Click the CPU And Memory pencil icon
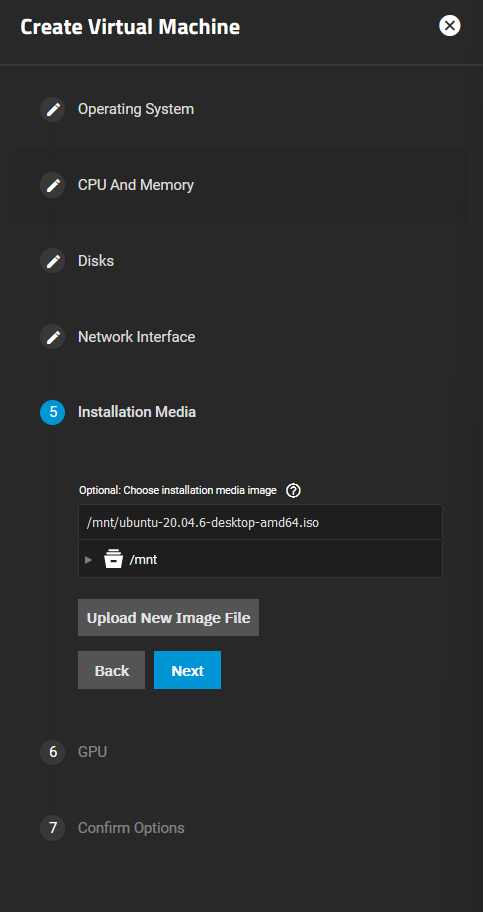 [x=52, y=186]
